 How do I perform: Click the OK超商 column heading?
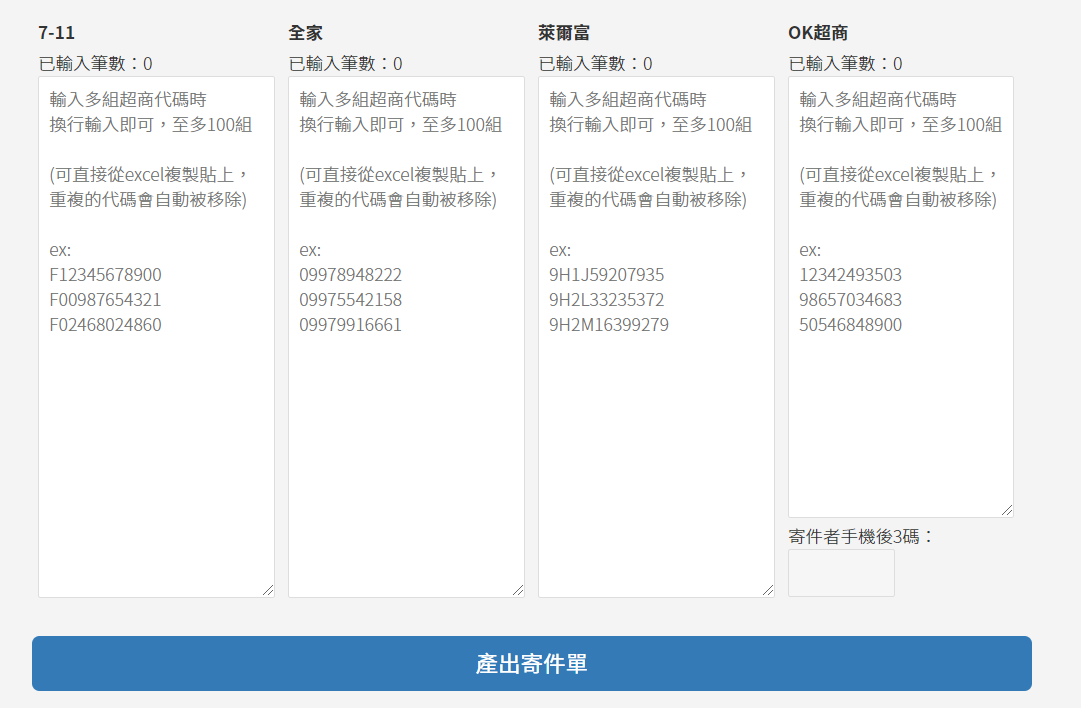pos(818,32)
